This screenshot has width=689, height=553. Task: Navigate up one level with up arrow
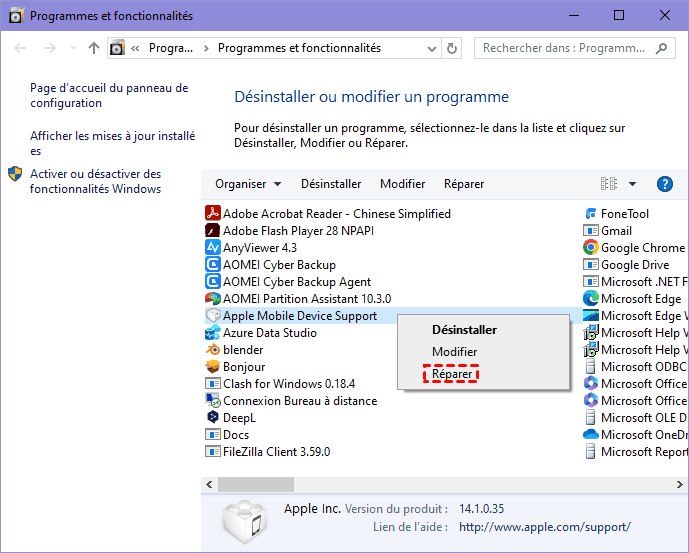coord(94,48)
